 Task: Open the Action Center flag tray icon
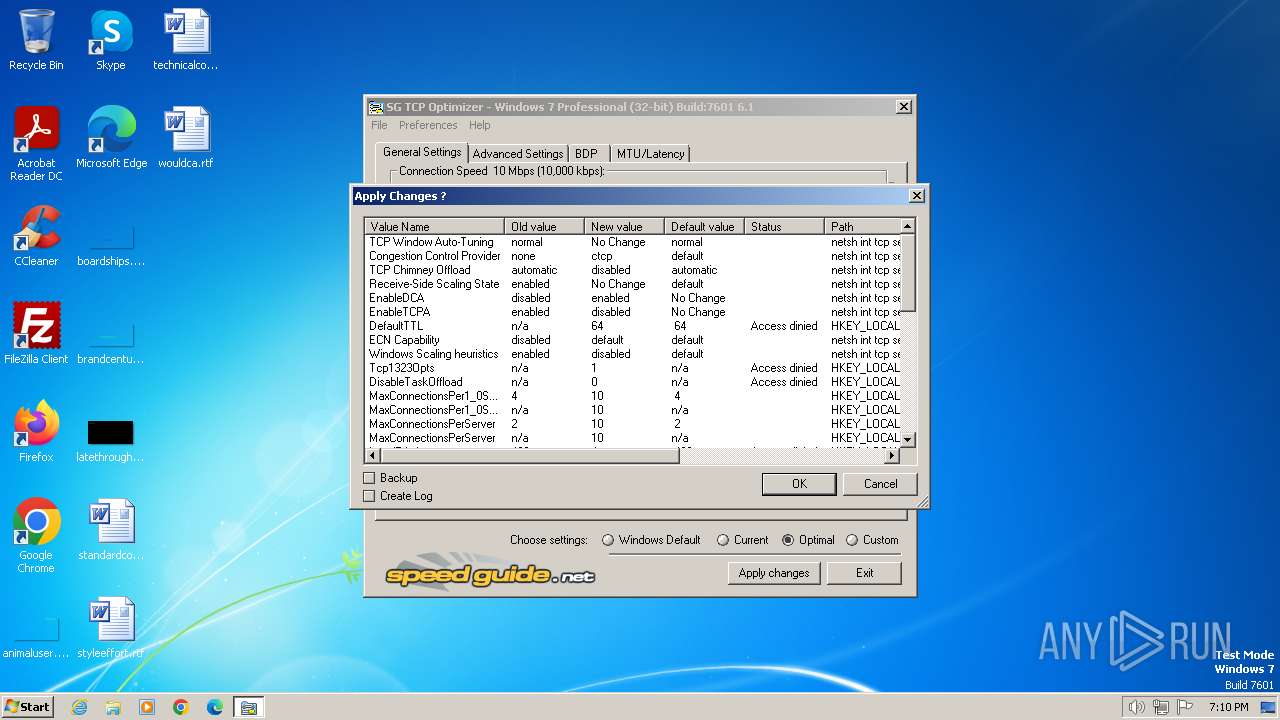[1186, 707]
